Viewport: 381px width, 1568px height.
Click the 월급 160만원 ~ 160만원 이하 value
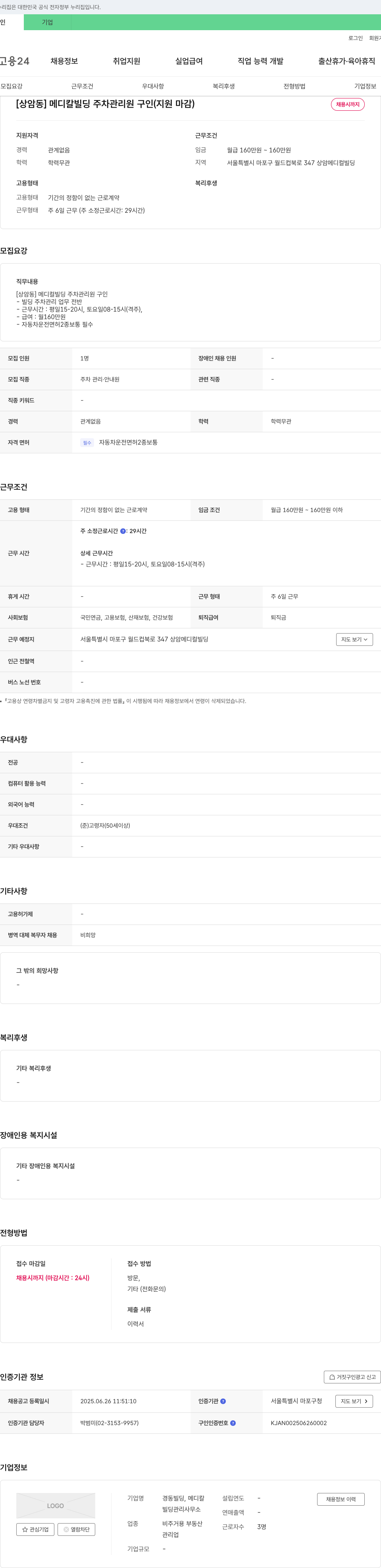point(307,509)
